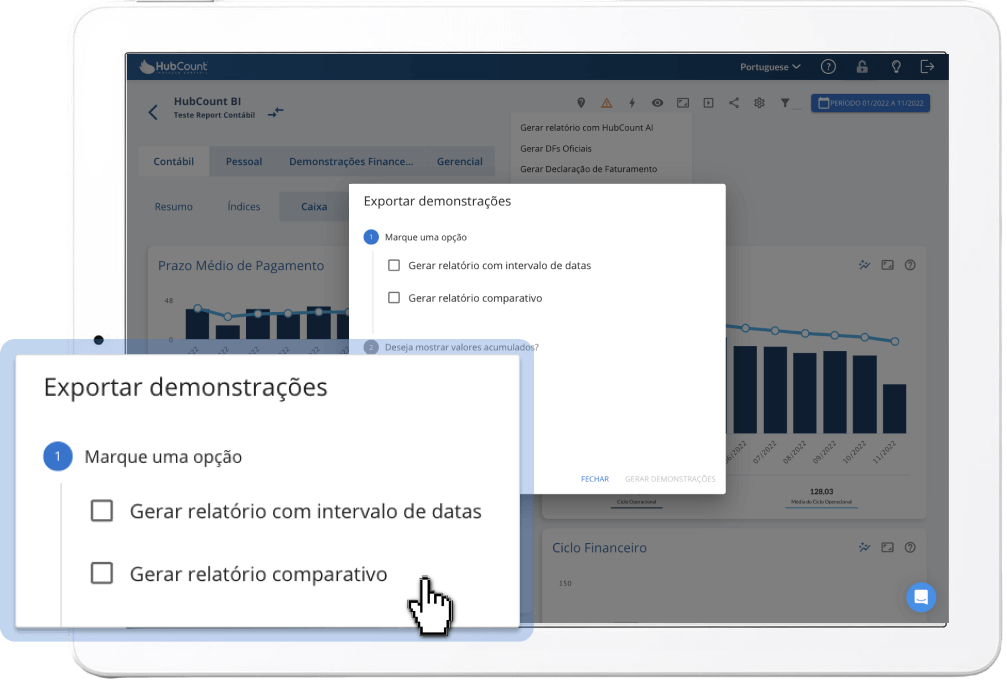Toggle the Média do Ciclo Operacional legend item
1007x681 pixels.
coord(821,502)
